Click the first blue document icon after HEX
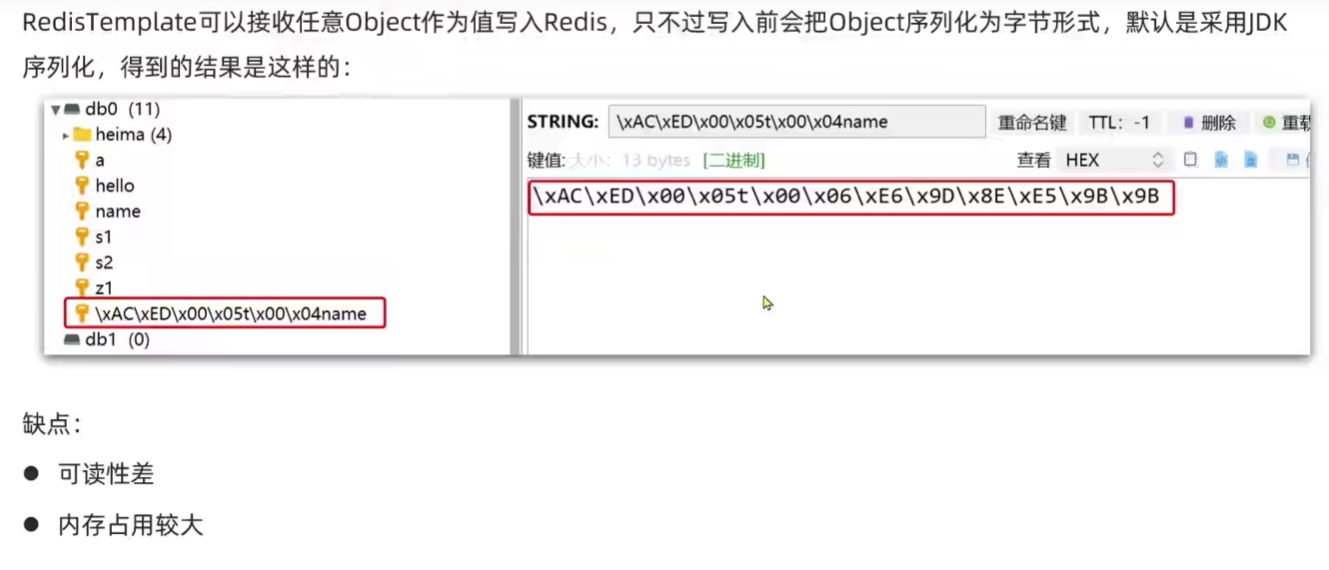 click(x=1221, y=160)
